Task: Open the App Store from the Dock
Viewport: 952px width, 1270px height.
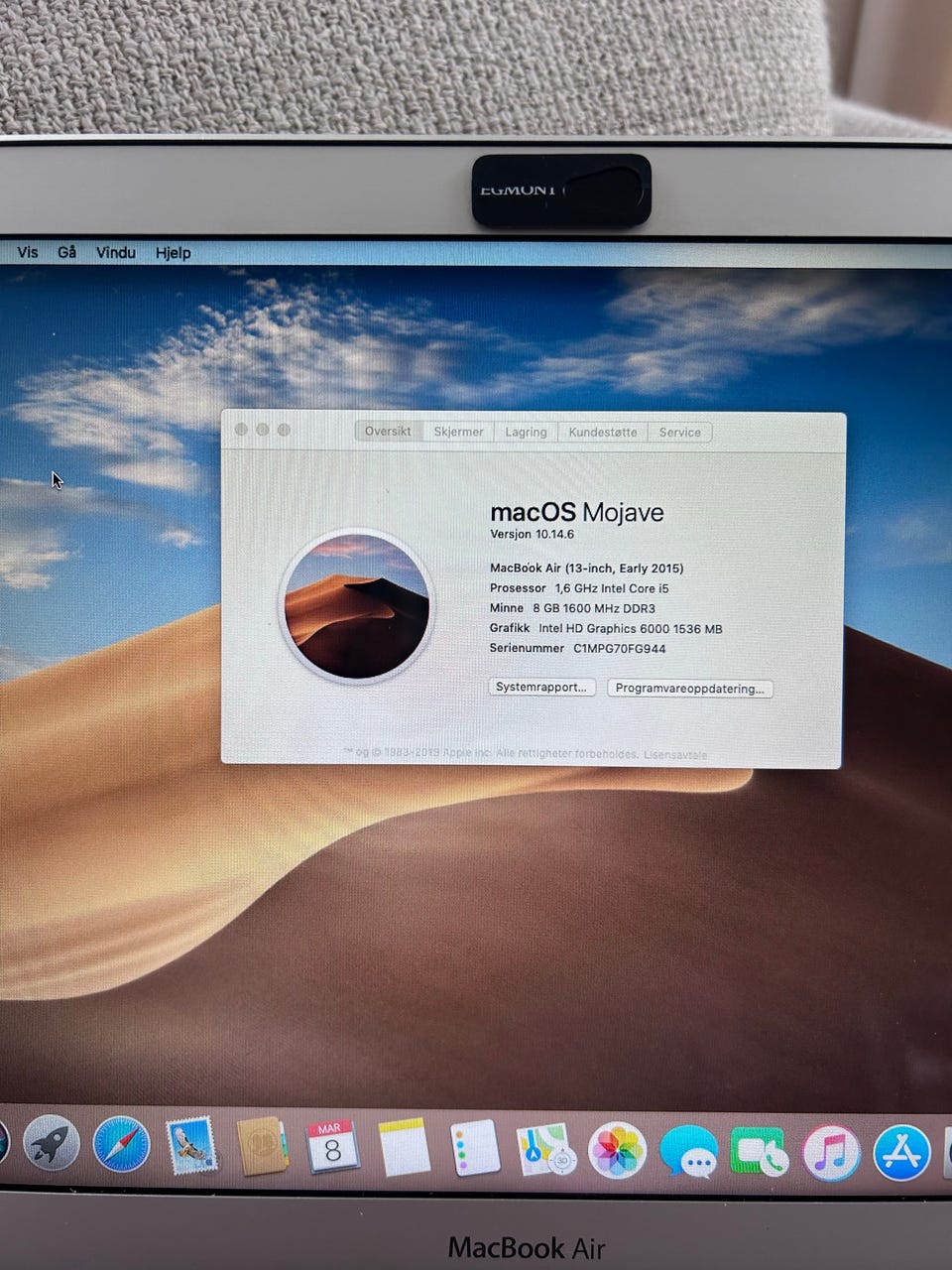Action: tap(901, 1153)
